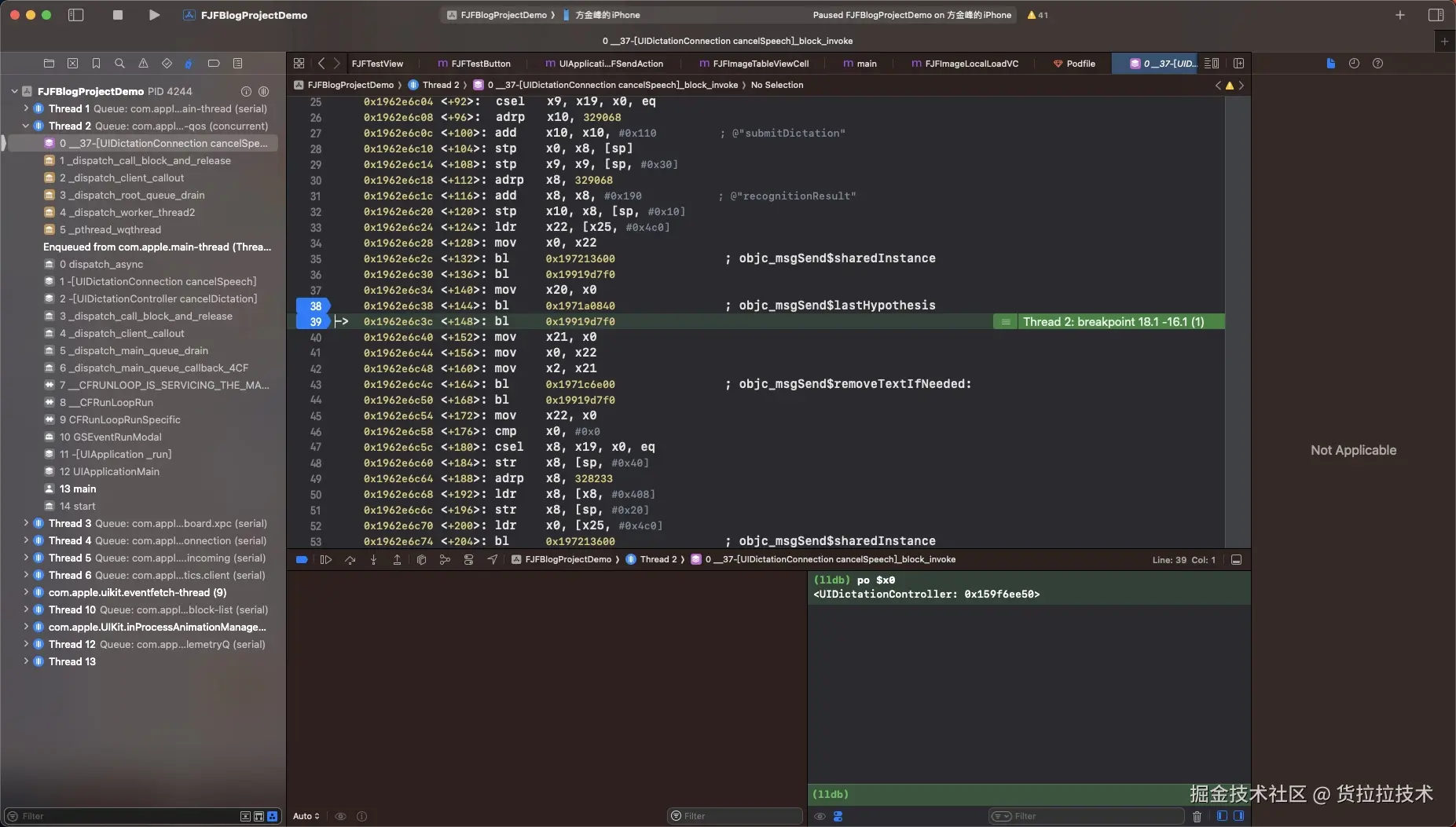Expand Thread 5 disclosure triangle

(x=26, y=558)
